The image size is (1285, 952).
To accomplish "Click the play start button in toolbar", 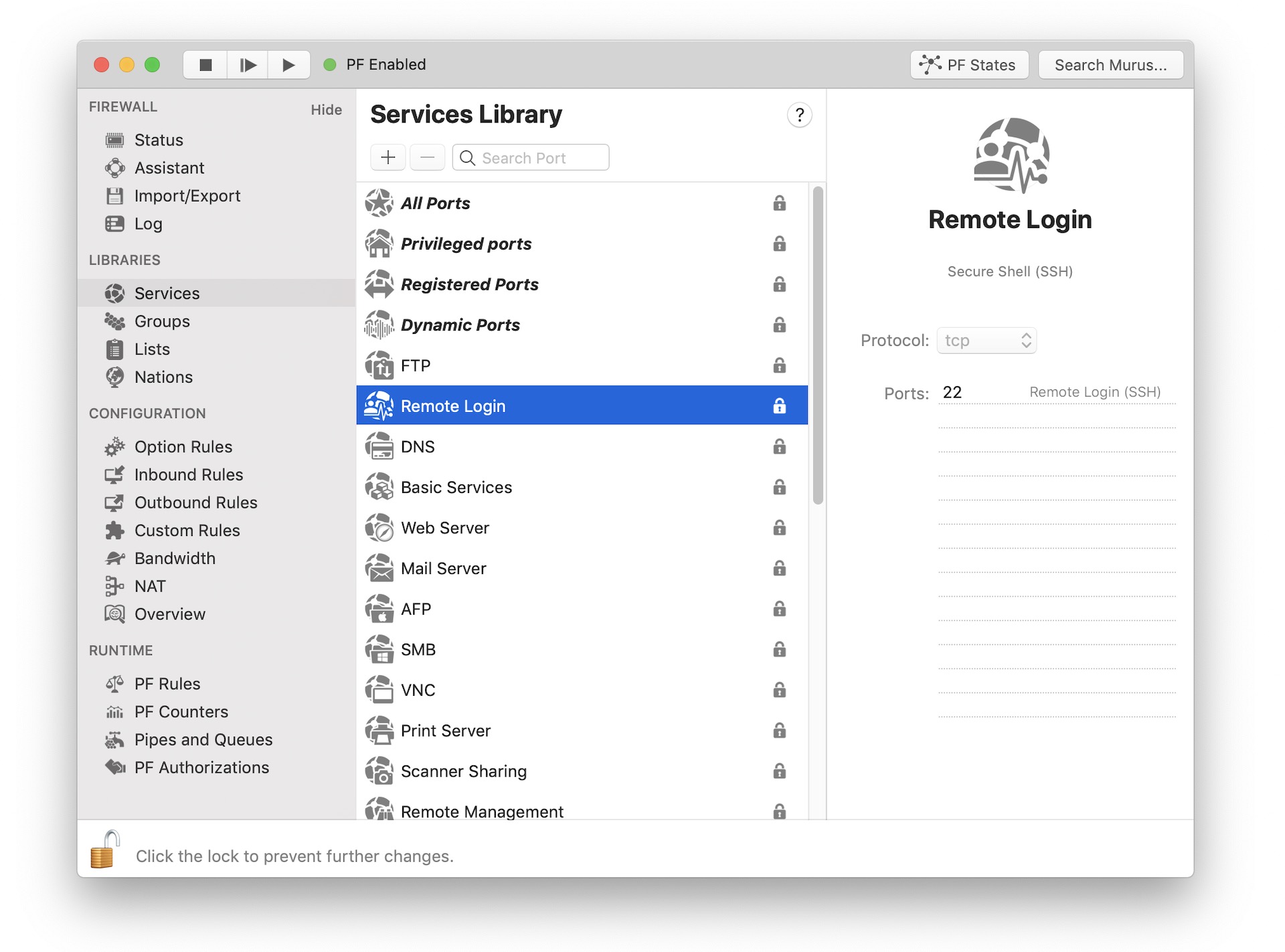I will click(288, 65).
